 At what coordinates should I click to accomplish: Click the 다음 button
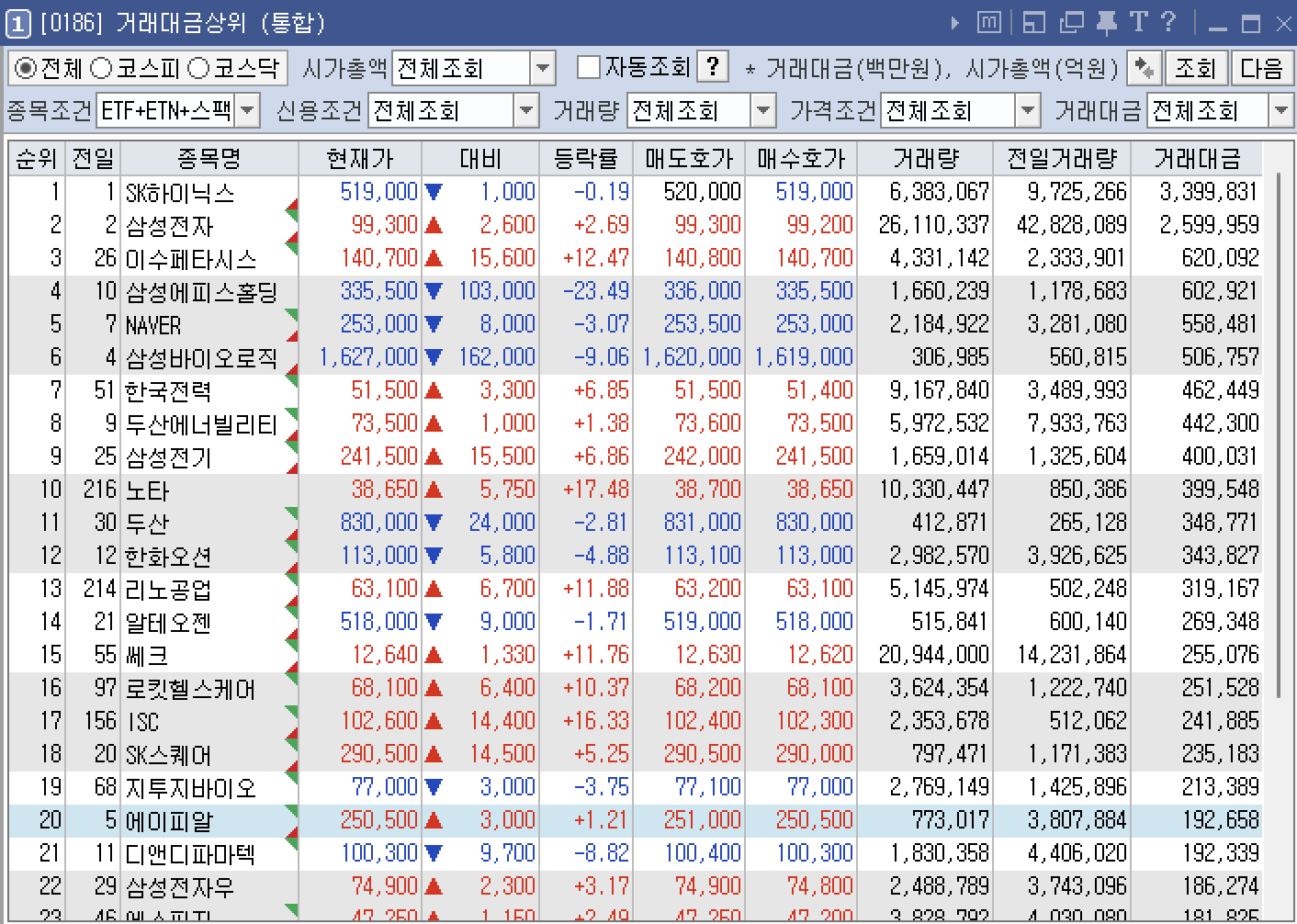click(1261, 68)
